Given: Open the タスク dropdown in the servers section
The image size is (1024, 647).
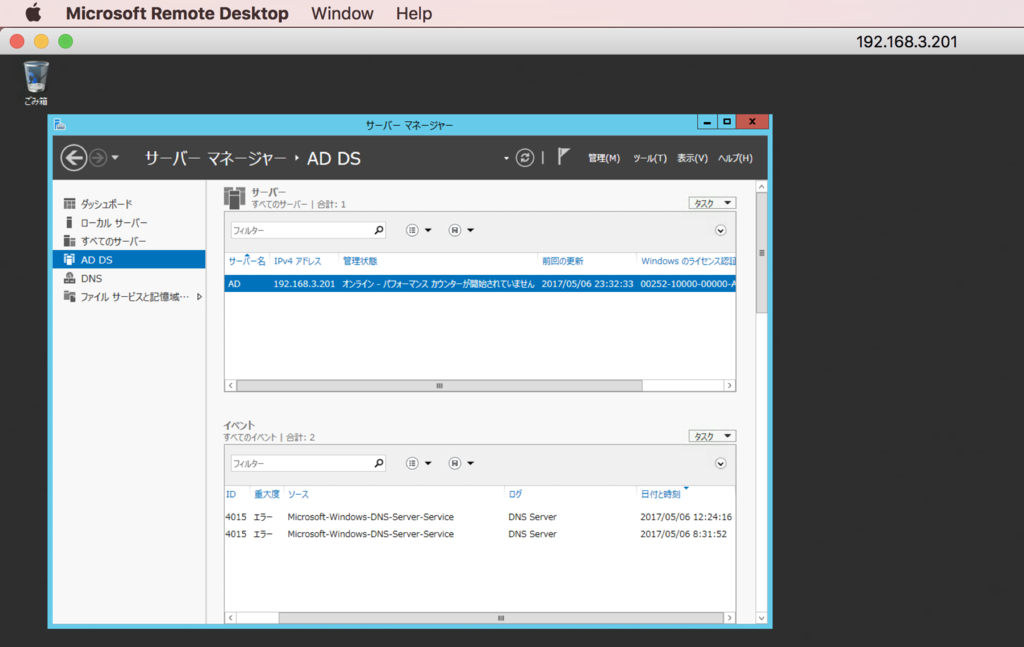Looking at the screenshot, I should (712, 203).
